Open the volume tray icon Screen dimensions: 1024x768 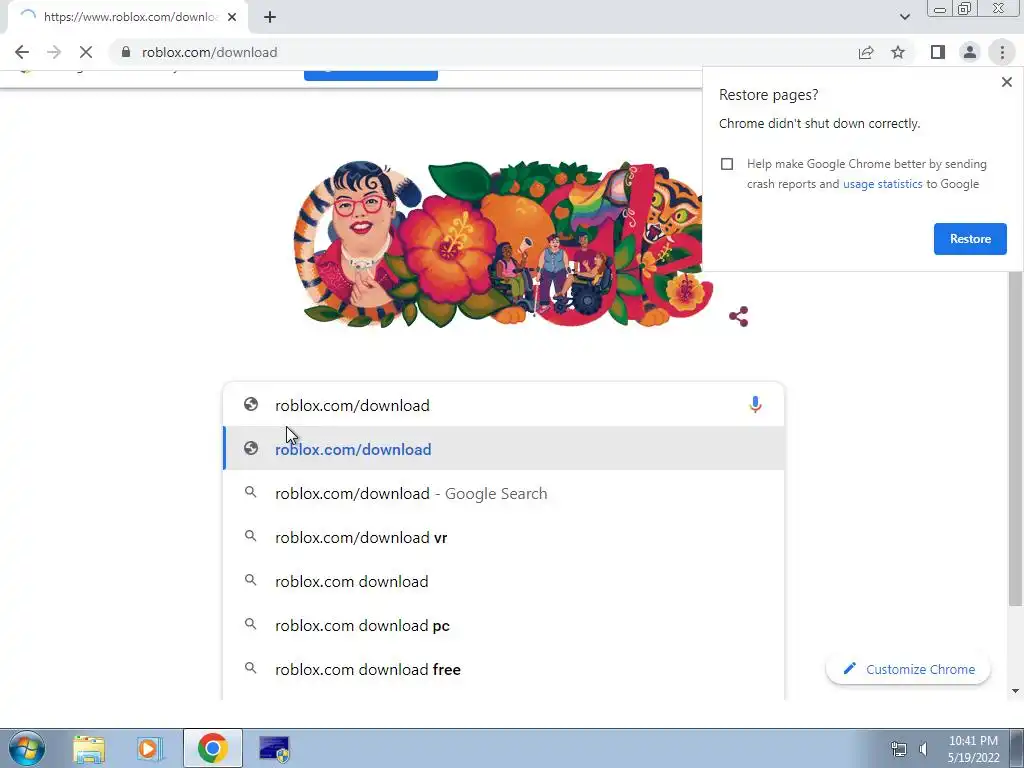[923, 749]
